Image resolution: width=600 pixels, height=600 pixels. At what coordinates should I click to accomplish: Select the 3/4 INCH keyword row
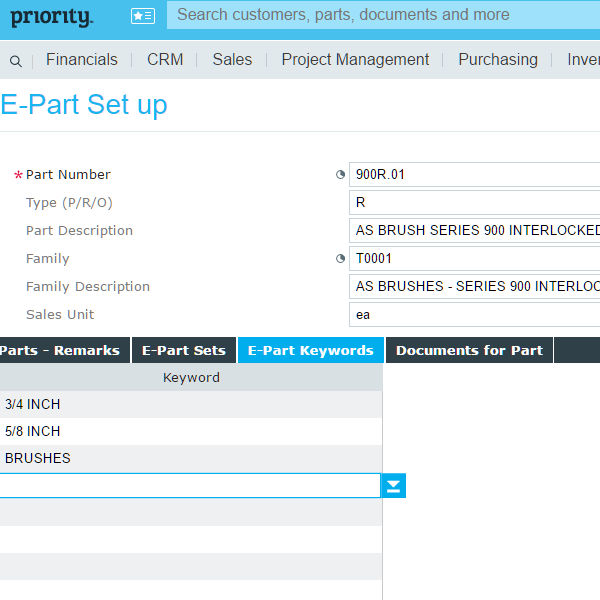coord(190,404)
